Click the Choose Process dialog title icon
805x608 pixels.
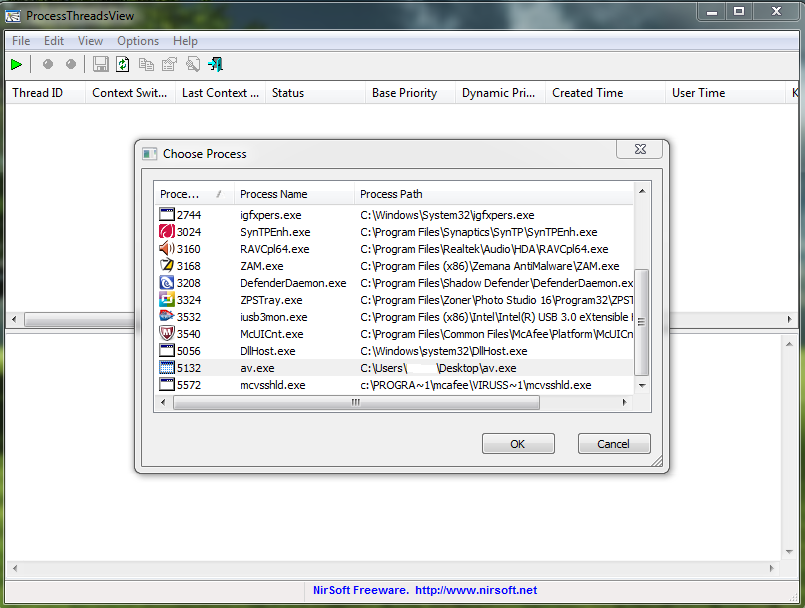[x=149, y=154]
